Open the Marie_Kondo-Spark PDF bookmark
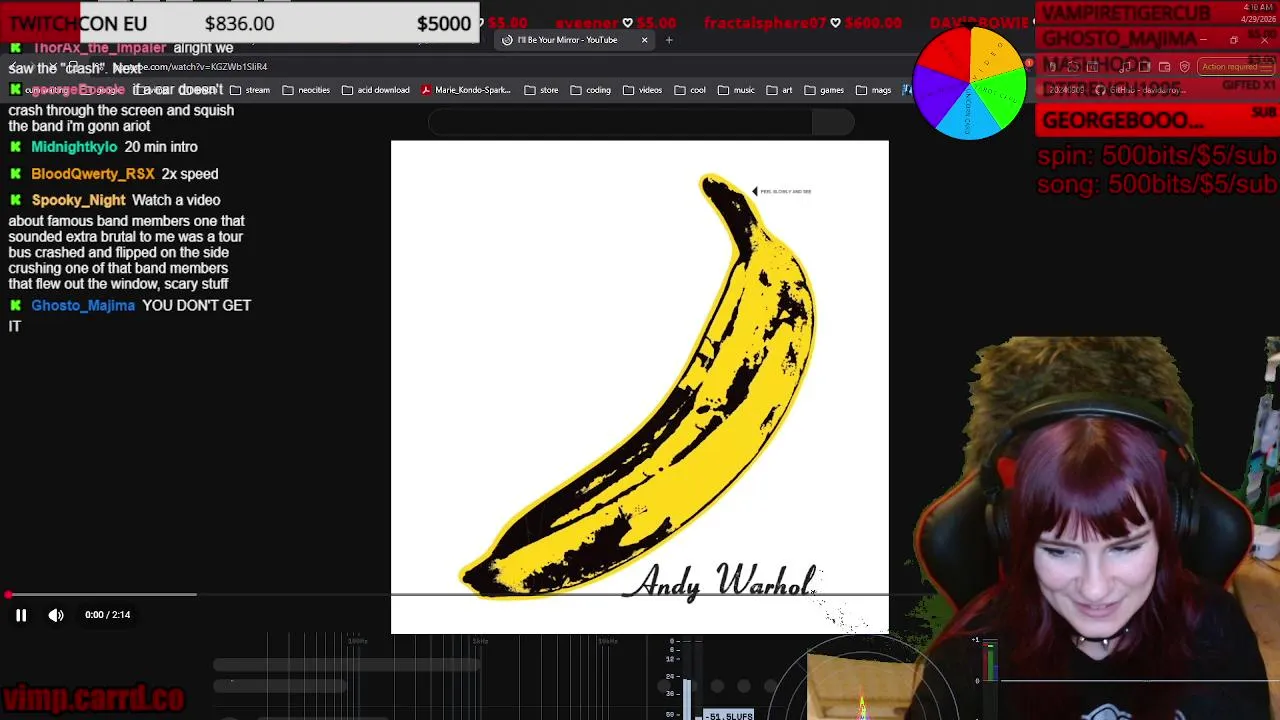1280x720 pixels. pyautogui.click(x=466, y=90)
